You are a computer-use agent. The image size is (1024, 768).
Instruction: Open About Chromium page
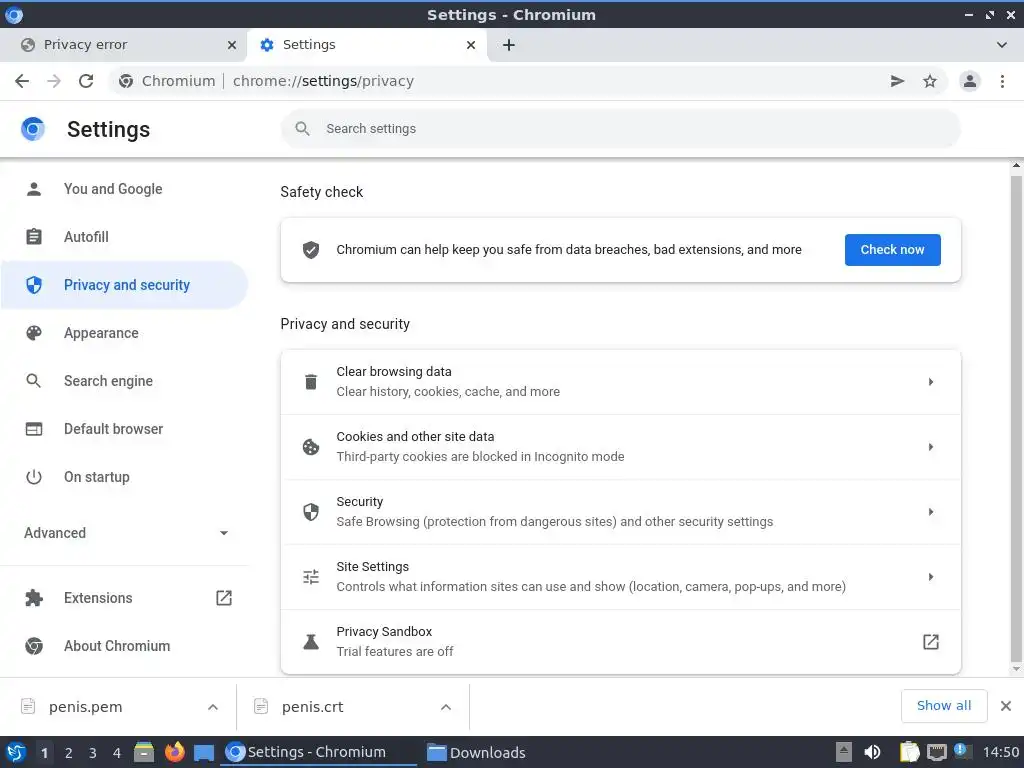pyautogui.click(x=124, y=646)
